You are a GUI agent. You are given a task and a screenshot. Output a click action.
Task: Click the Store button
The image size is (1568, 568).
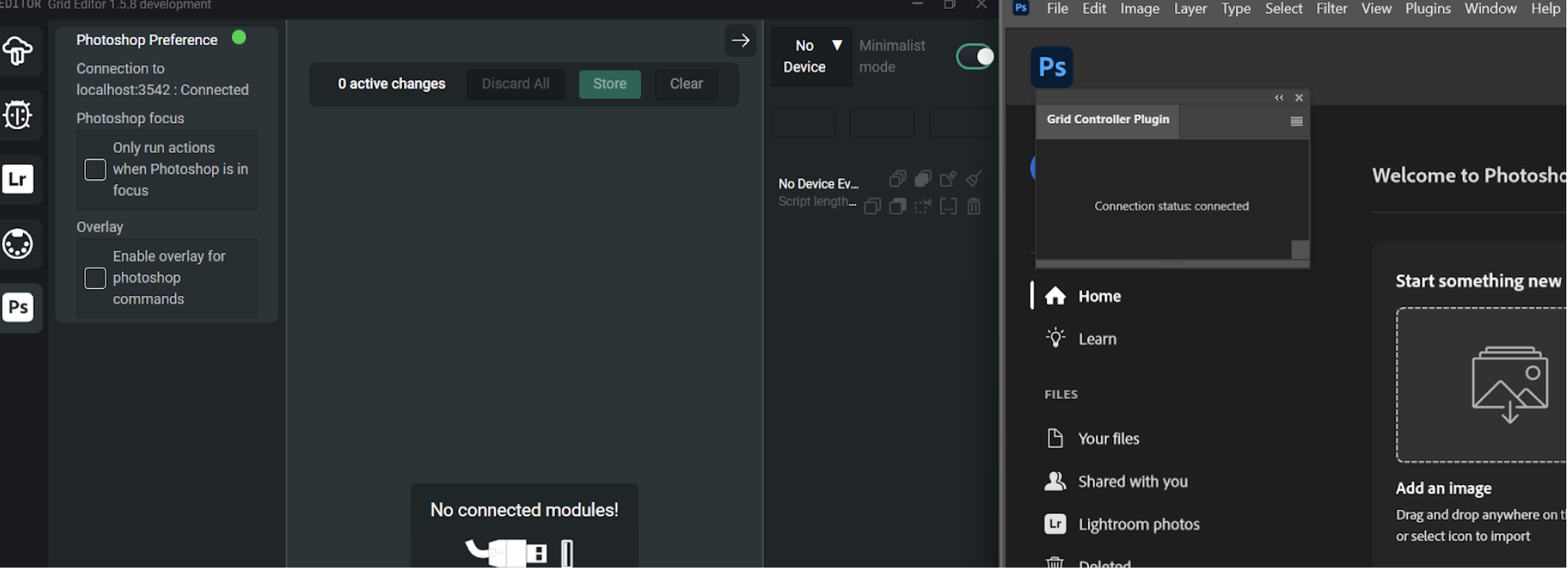tap(609, 84)
